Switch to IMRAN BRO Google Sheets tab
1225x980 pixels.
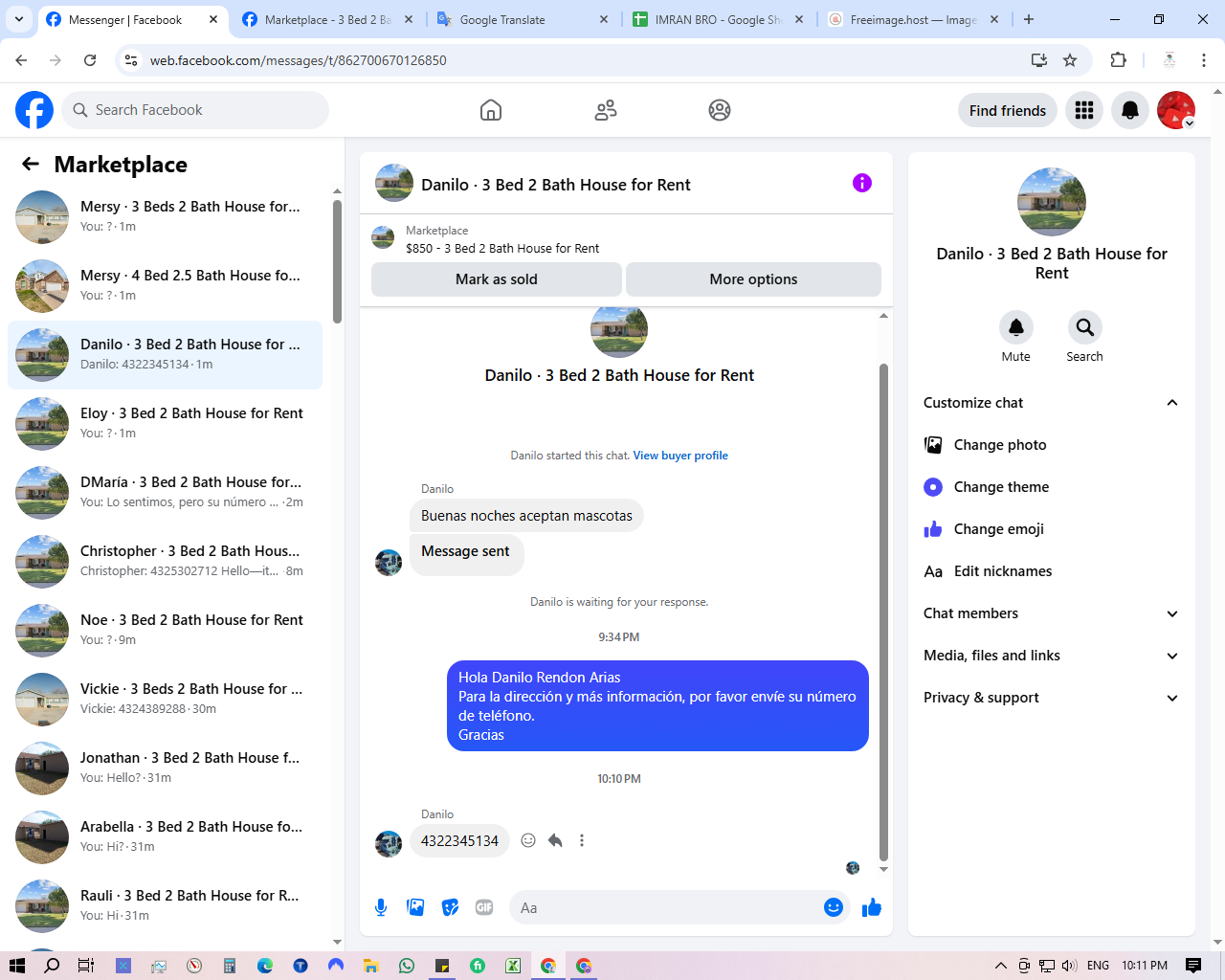point(718,19)
